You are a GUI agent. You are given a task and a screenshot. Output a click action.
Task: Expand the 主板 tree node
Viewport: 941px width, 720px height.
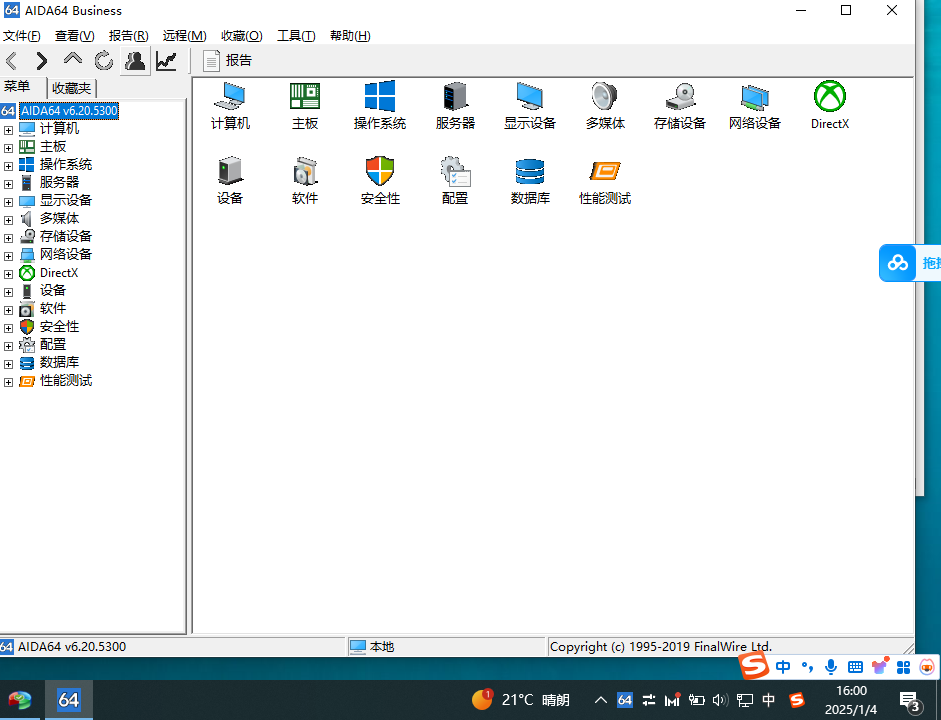click(8, 148)
